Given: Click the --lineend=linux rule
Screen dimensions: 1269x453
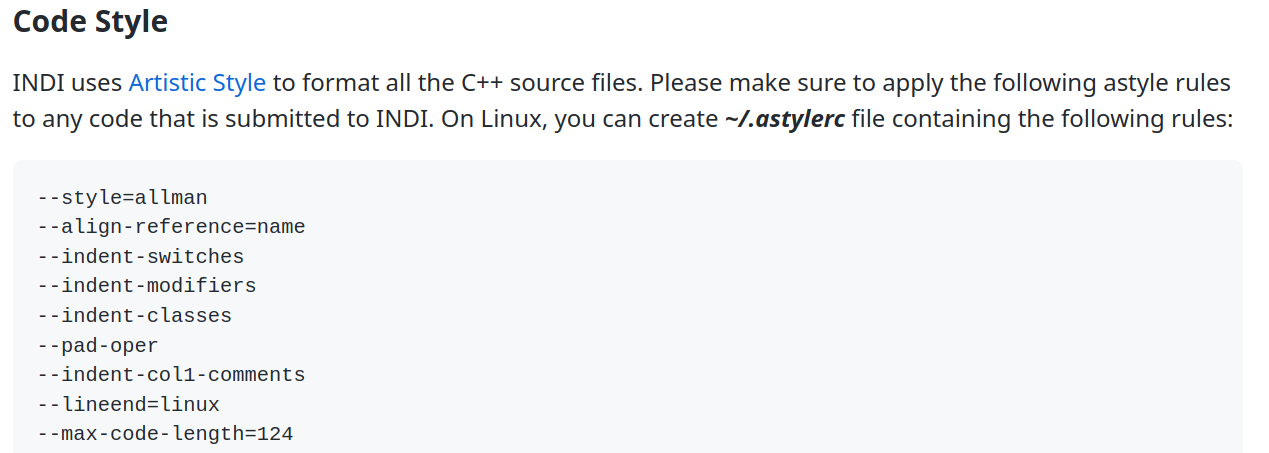Looking at the screenshot, I should 128,405.
